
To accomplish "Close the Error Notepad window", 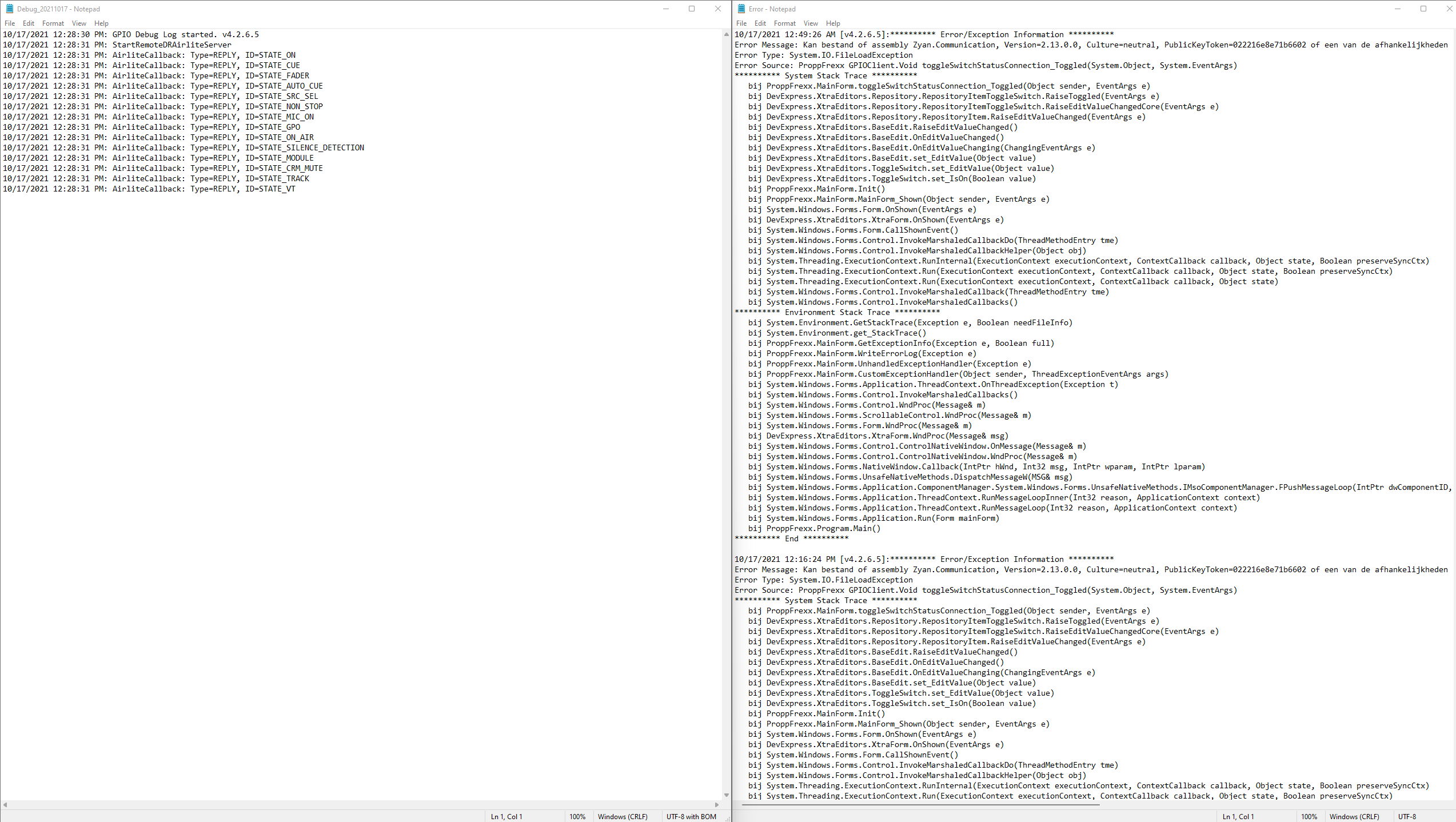I will 1449,9.
